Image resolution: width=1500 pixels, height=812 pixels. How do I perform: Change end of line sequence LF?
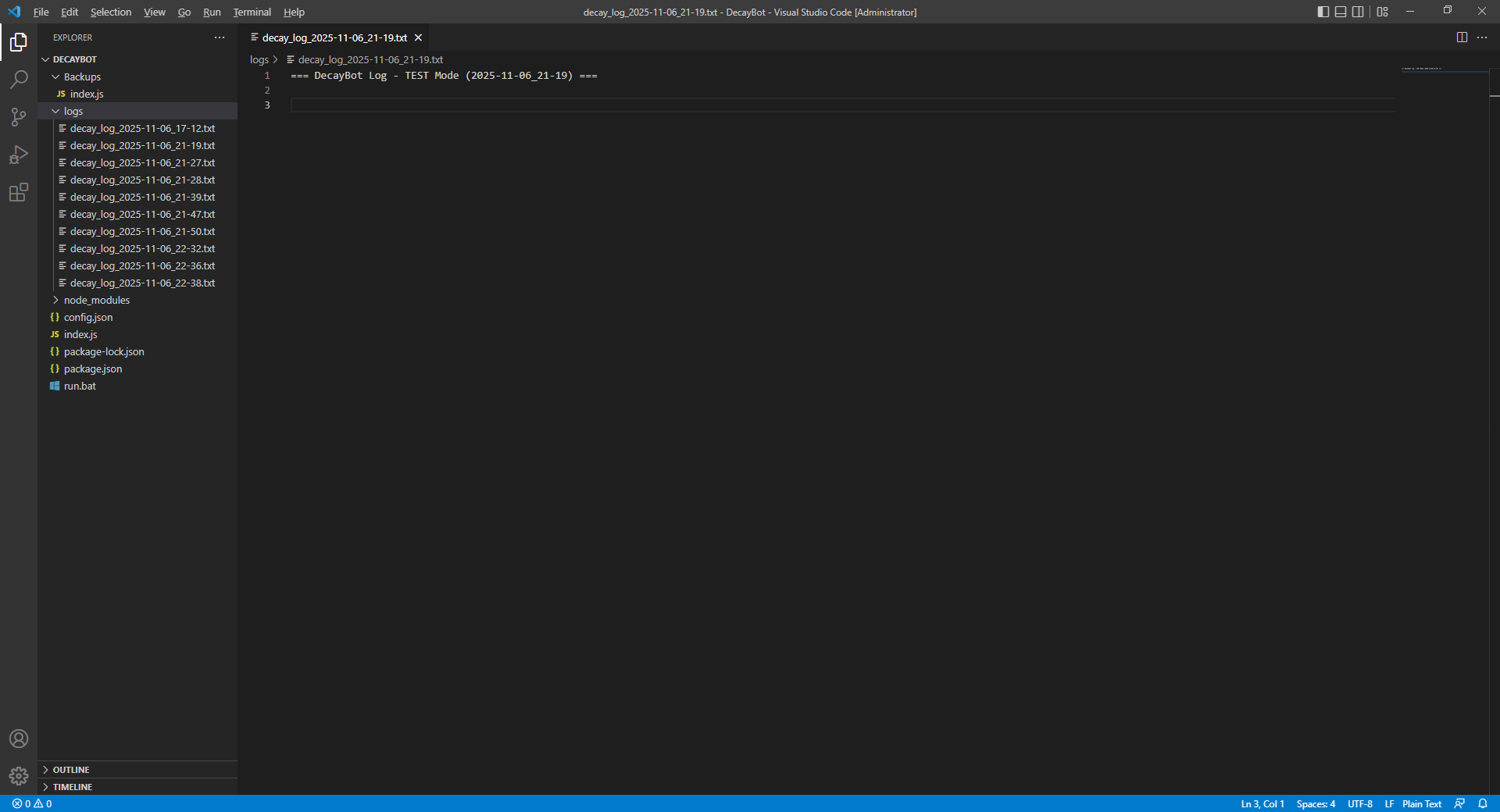[1389, 803]
